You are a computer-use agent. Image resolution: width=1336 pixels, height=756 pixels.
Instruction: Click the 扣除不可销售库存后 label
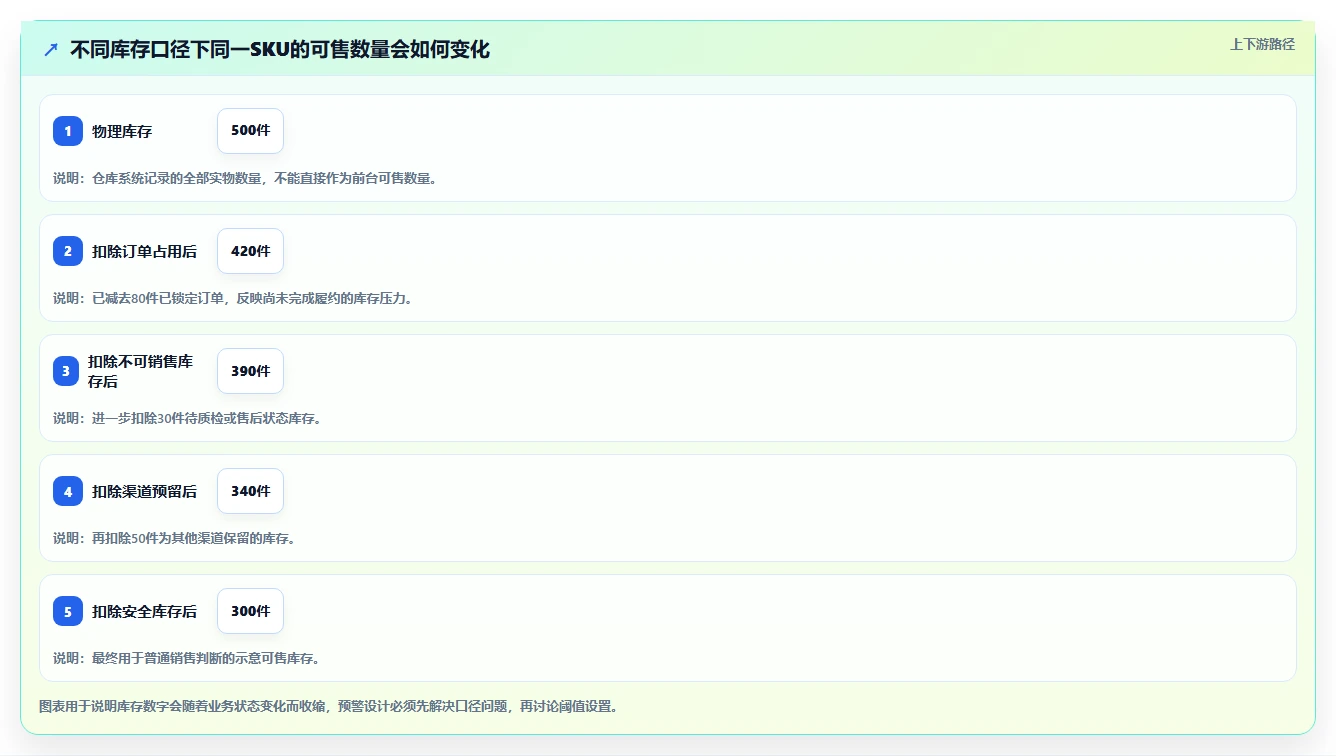pyautogui.click(x=141, y=371)
